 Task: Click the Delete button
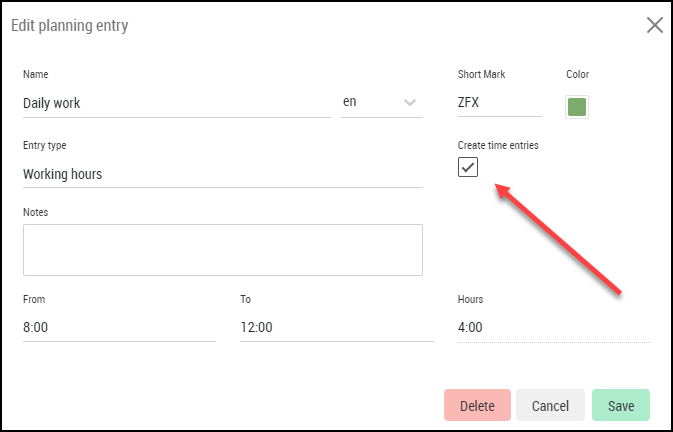[477, 405]
